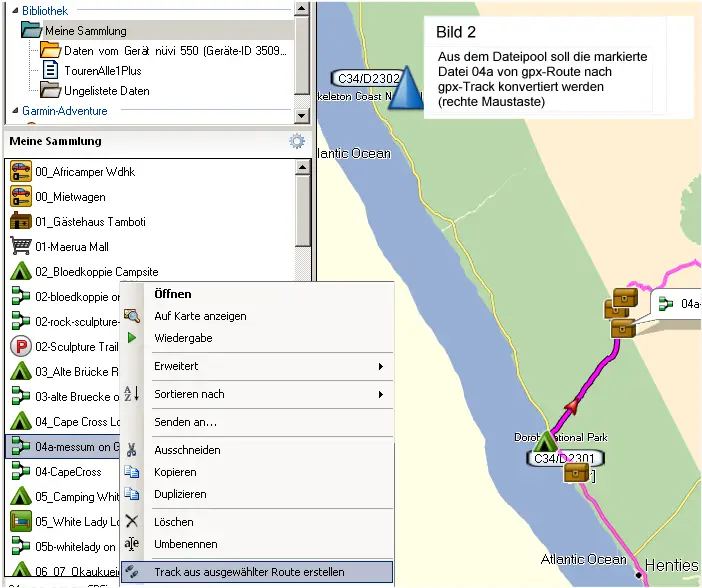Select Auf Karte anzeigen in context menu
Viewport: 702px width, 588px height.
[x=200, y=316]
